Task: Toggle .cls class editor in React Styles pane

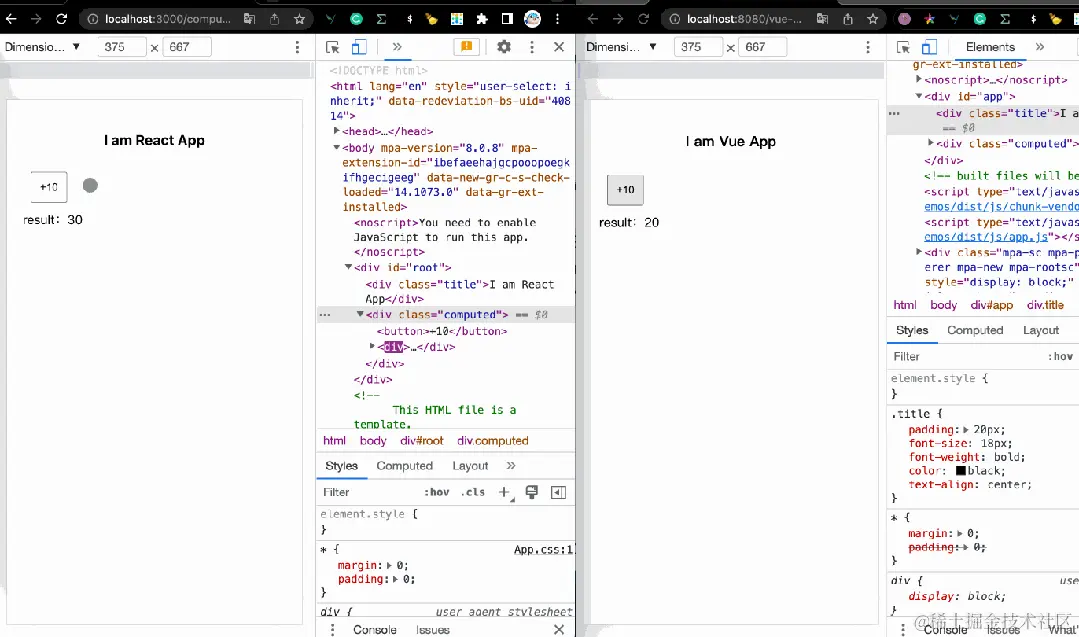Action: 473,492
